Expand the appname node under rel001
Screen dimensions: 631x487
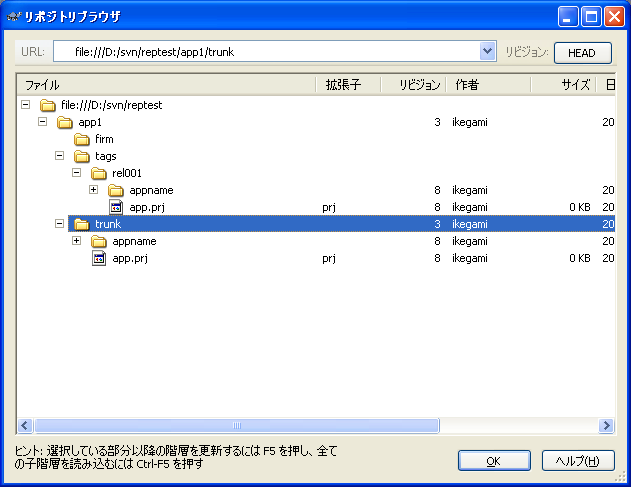point(93,190)
